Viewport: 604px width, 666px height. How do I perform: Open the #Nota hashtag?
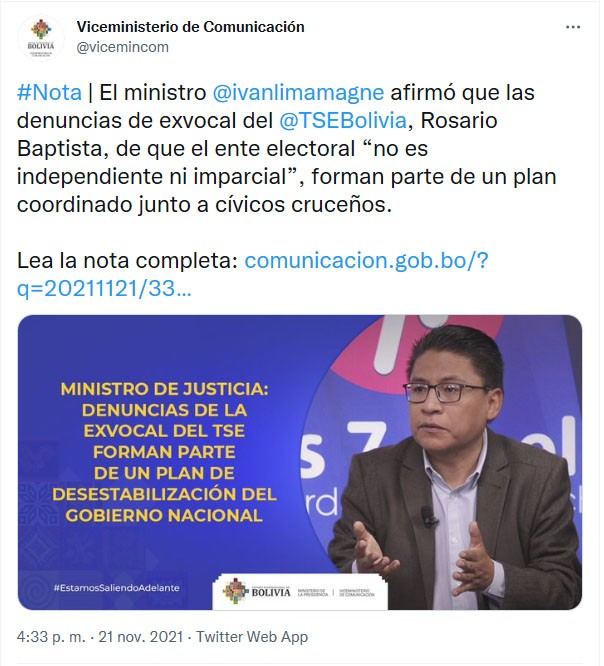coord(49,92)
